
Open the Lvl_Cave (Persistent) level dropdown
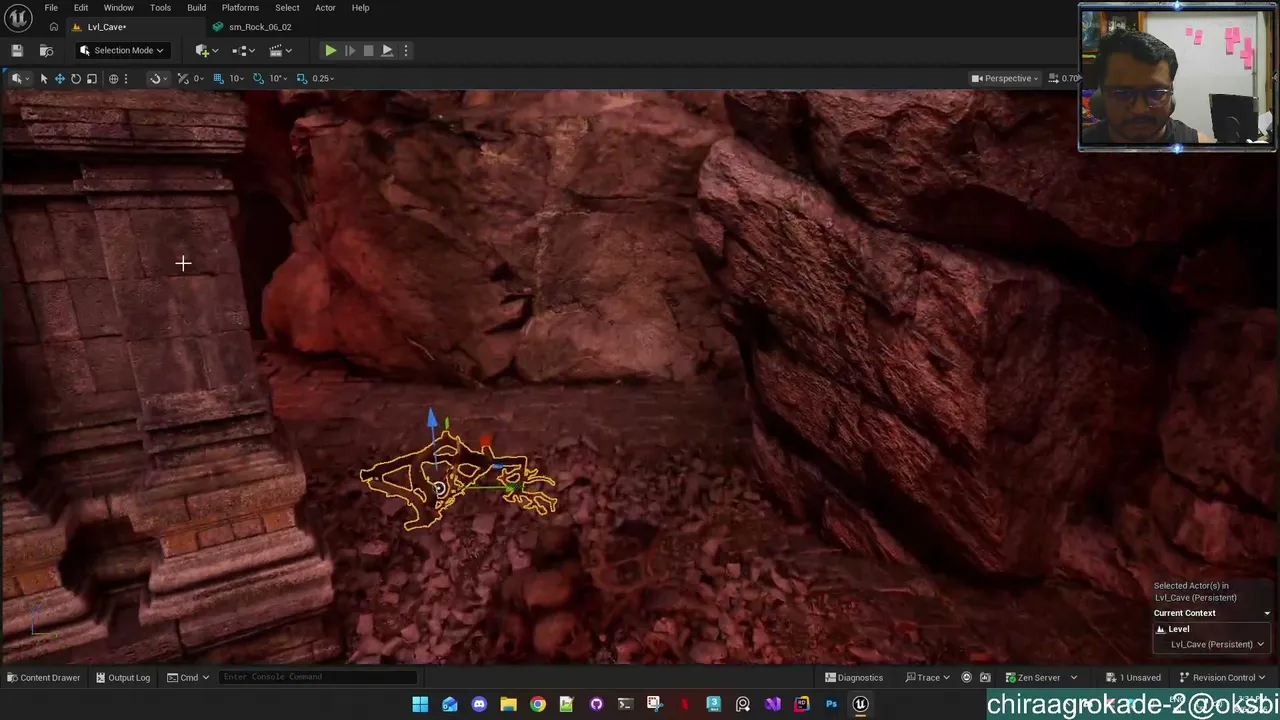1217,644
